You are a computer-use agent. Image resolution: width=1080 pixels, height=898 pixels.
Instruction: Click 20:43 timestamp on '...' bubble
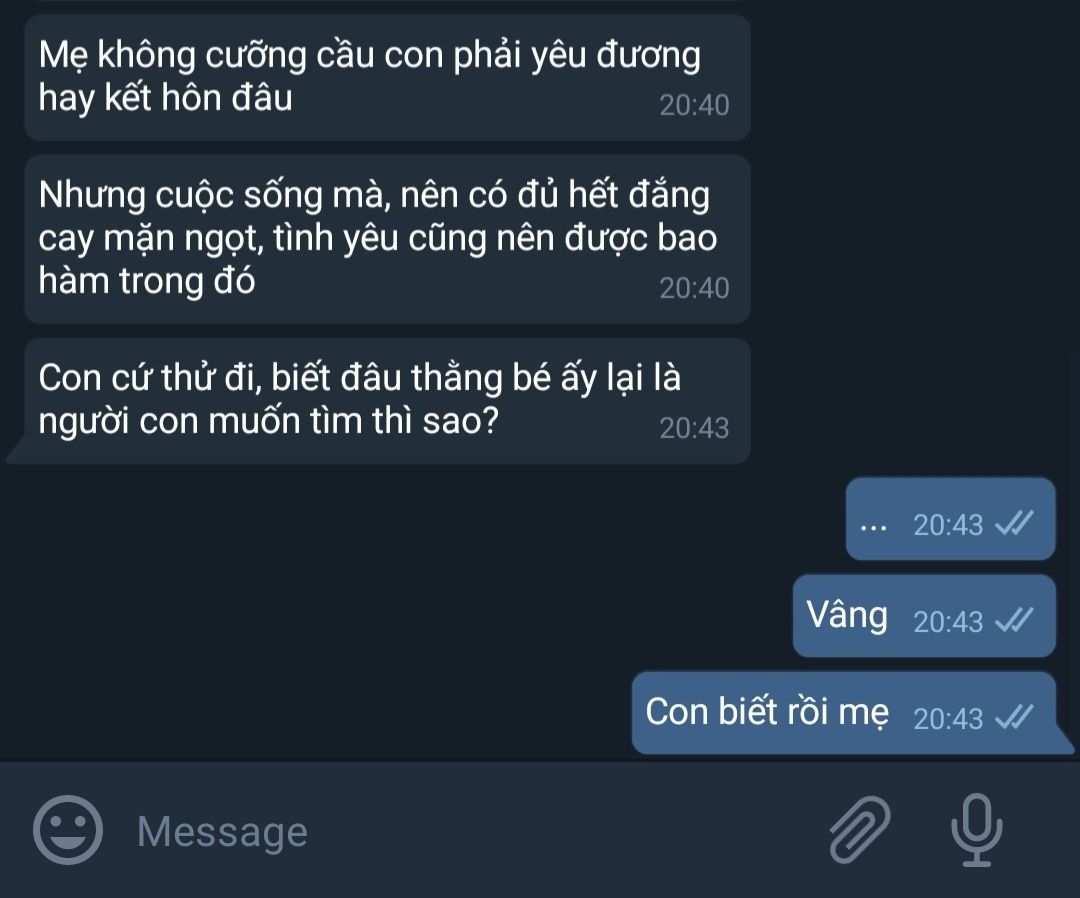(948, 525)
